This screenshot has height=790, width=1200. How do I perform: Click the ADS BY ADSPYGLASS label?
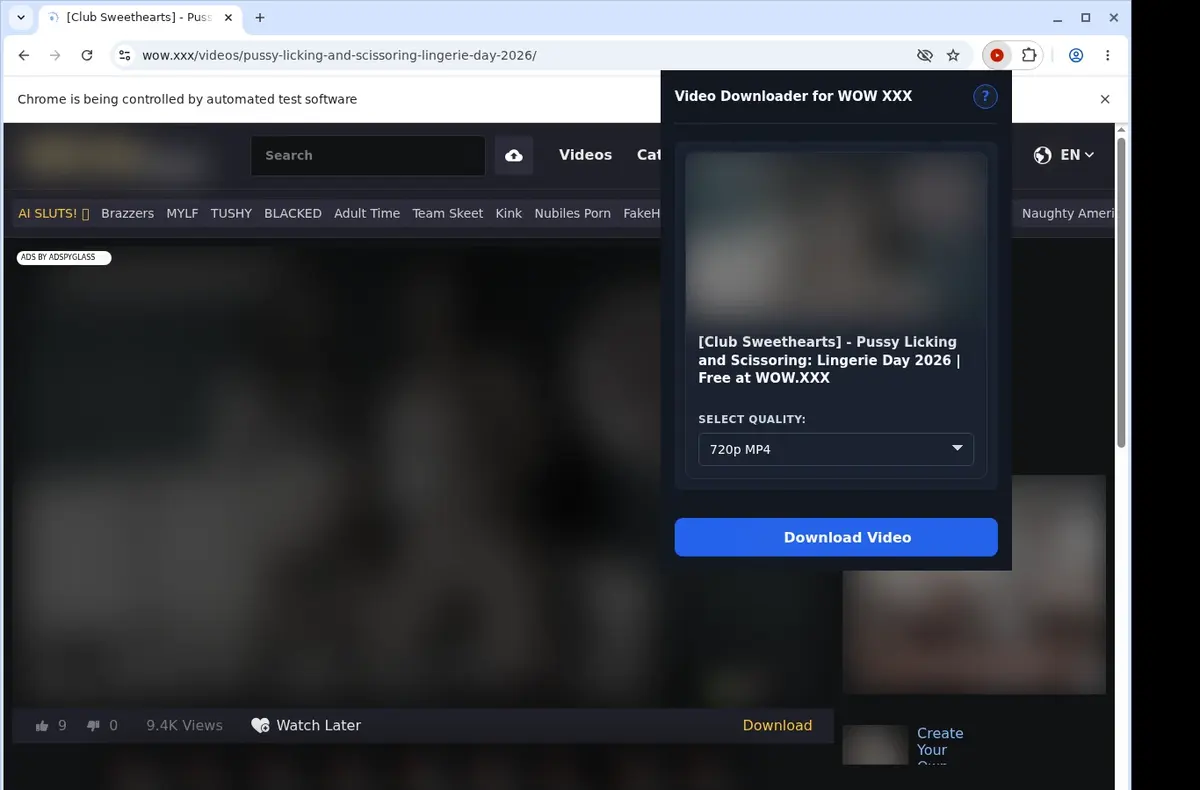(x=64, y=257)
